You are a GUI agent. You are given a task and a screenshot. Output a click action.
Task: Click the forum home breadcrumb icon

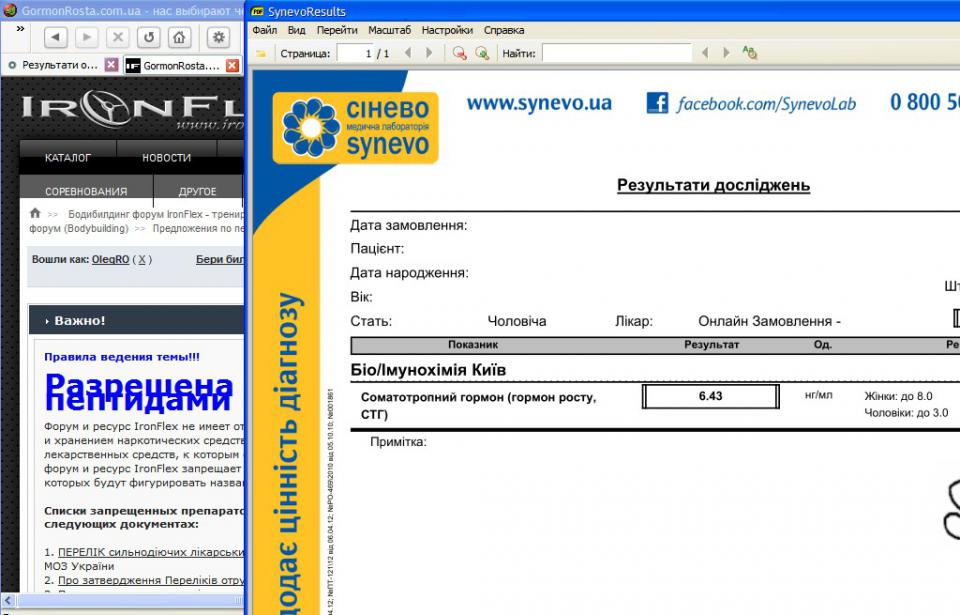(35, 213)
